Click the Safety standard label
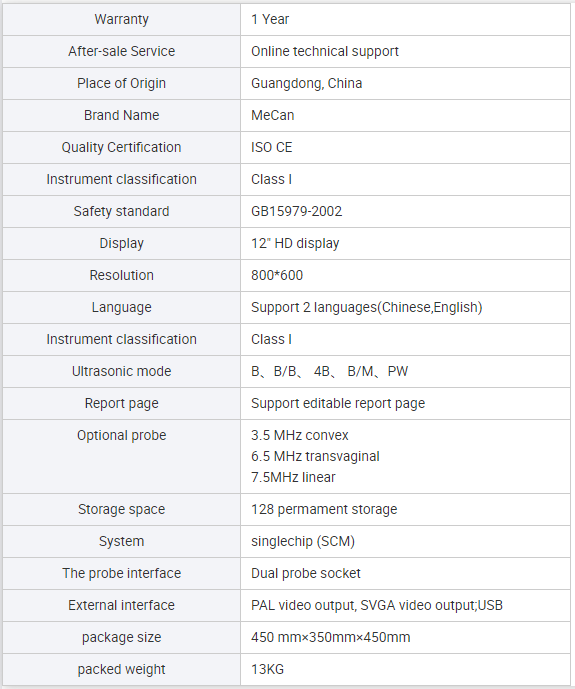 [x=121, y=211]
